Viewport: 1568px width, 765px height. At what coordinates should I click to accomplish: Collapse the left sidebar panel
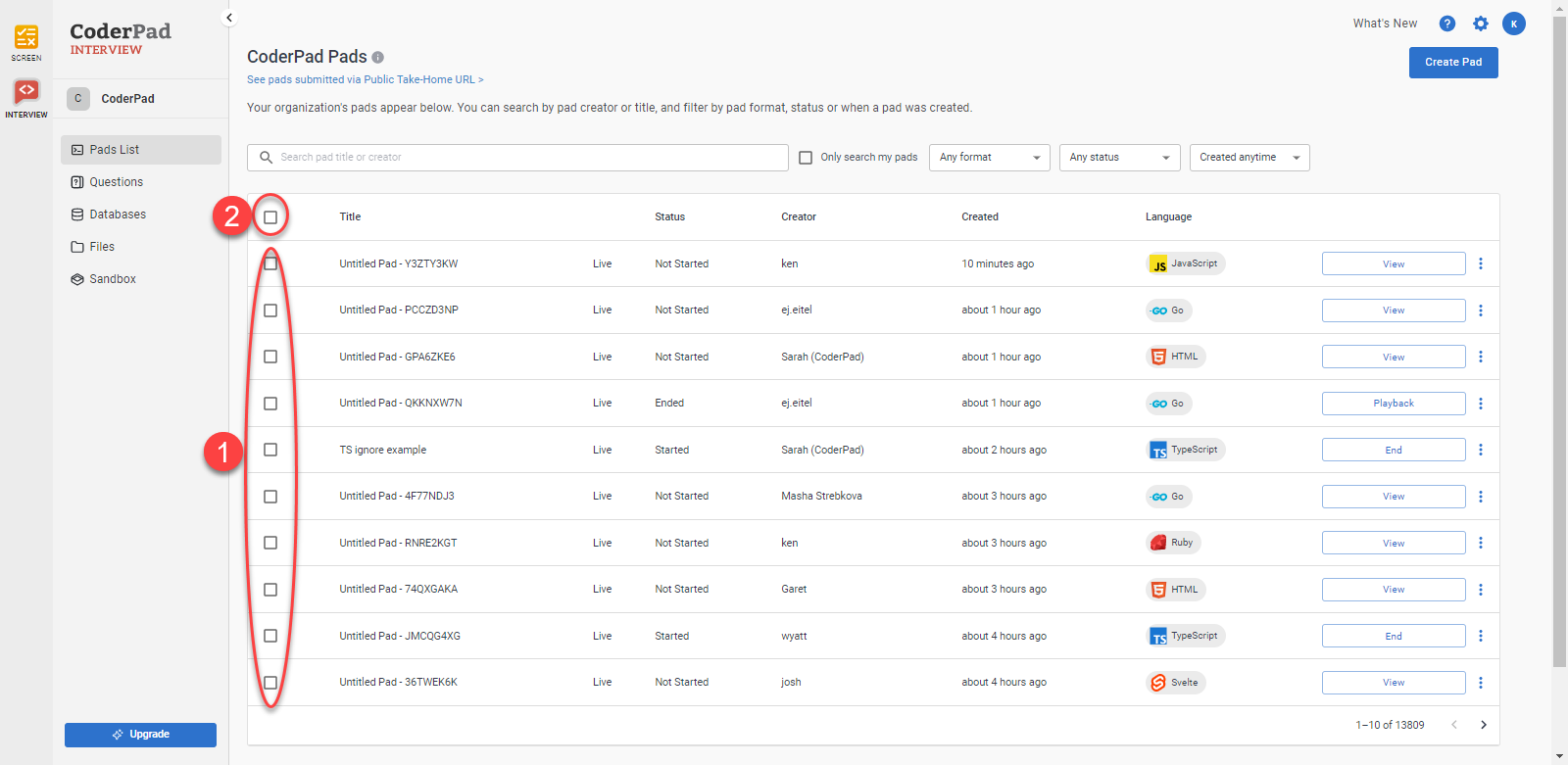[229, 18]
